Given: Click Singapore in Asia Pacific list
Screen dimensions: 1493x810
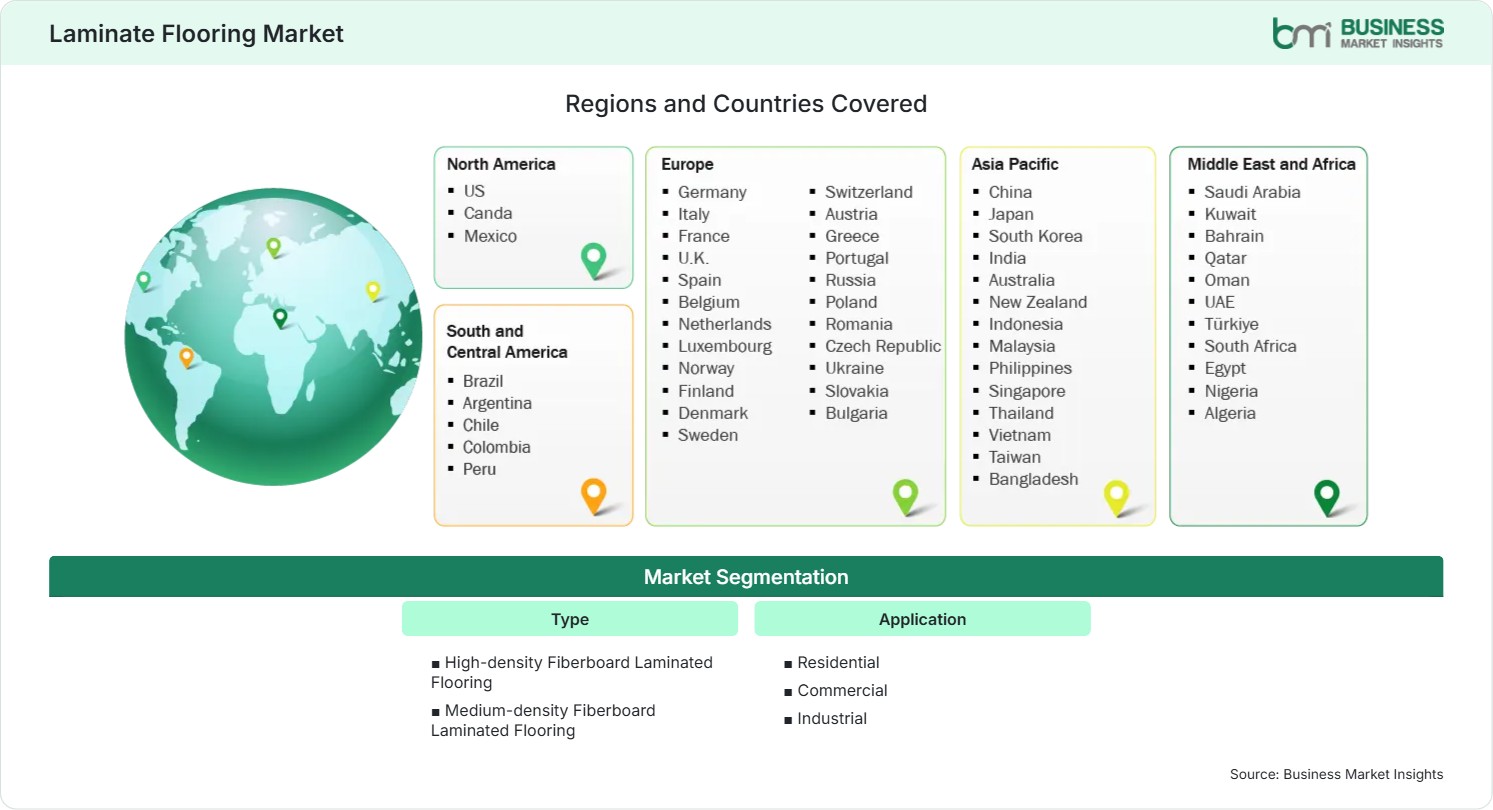Looking at the screenshot, I should (x=1027, y=391).
